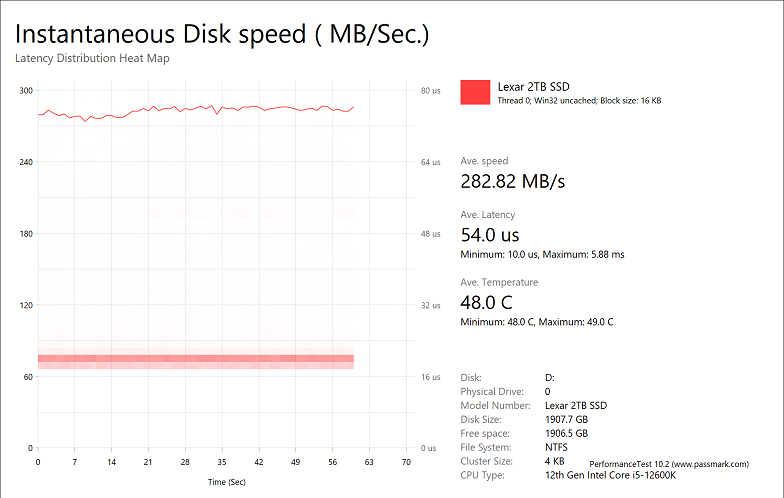This screenshot has width=784, height=498.
Task: Click the Instantaneous Disk speed chart title
Action: click(222, 33)
